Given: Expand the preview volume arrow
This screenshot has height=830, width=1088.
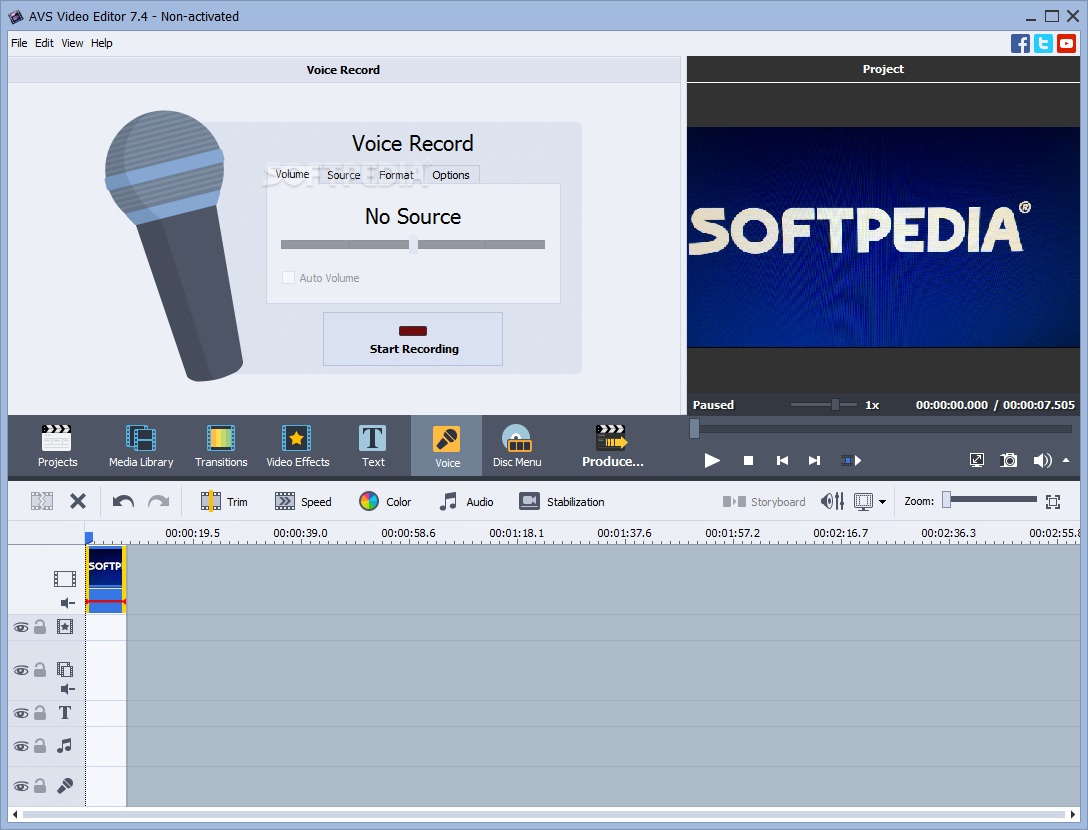Looking at the screenshot, I should click(x=1066, y=460).
